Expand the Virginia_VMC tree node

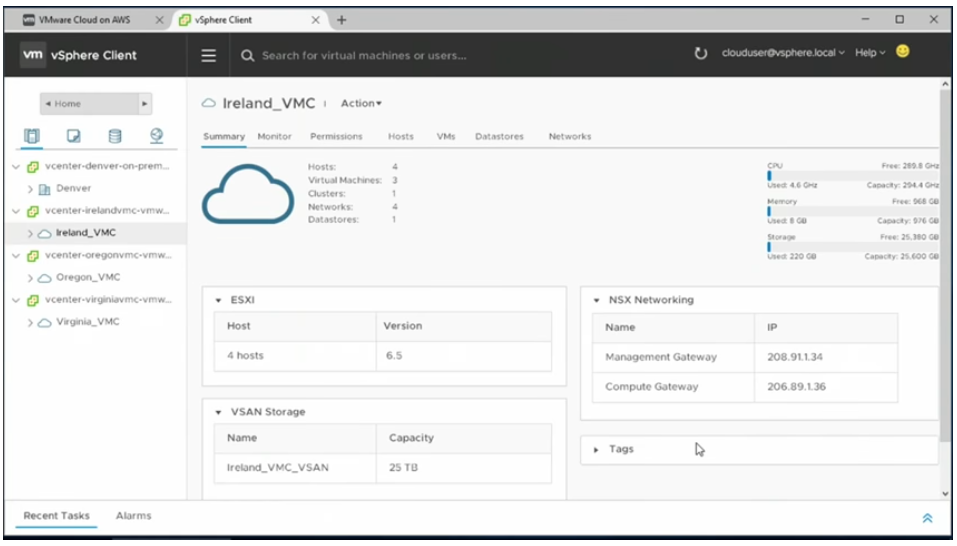(x=30, y=322)
